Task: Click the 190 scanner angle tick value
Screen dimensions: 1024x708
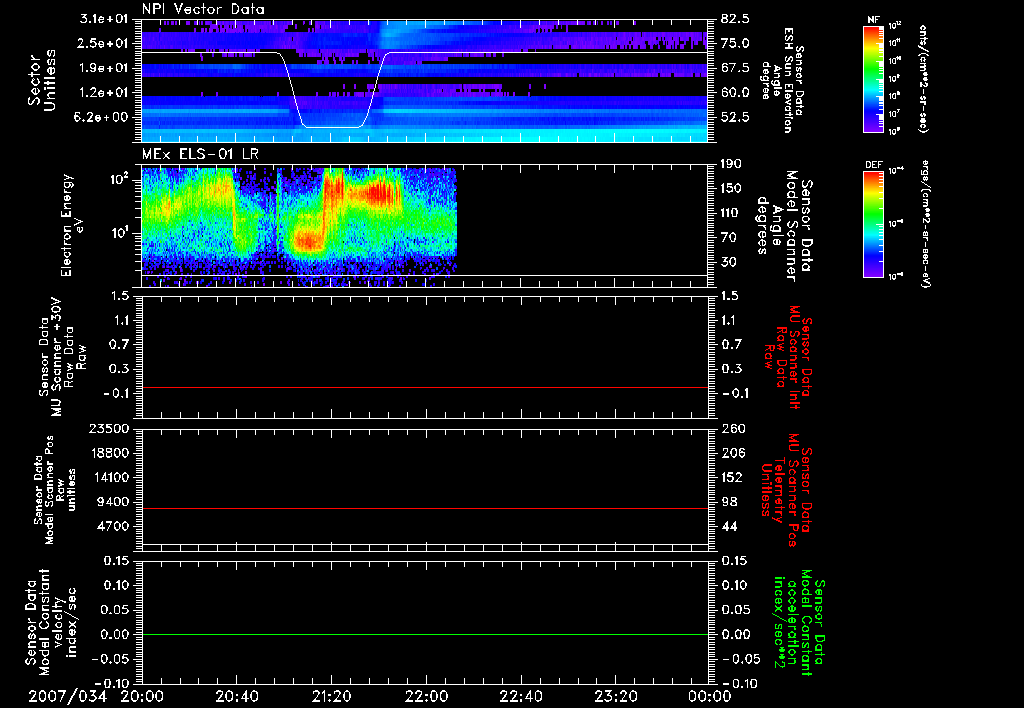Action: tap(731, 164)
